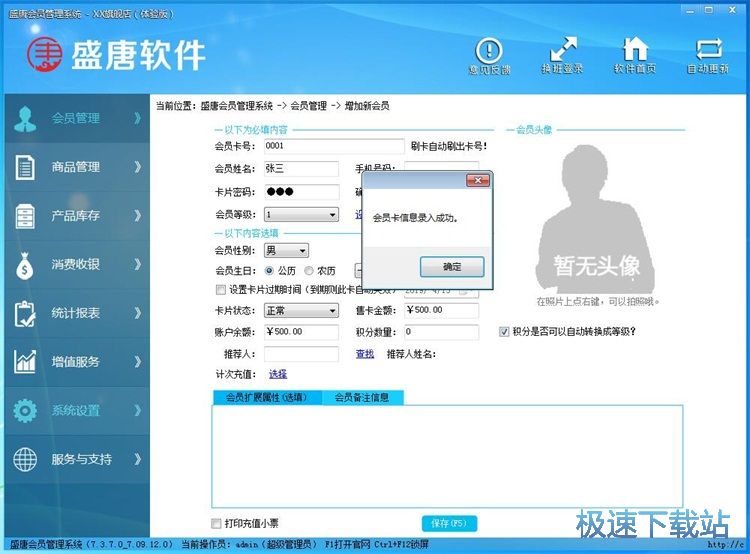
Task: Expand the 卡片状态 dropdown
Action: click(x=332, y=311)
